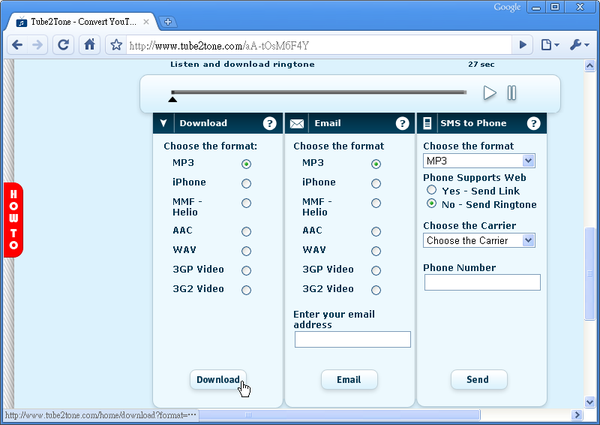Open the home page via house icon
The image size is (600, 425).
click(90, 45)
